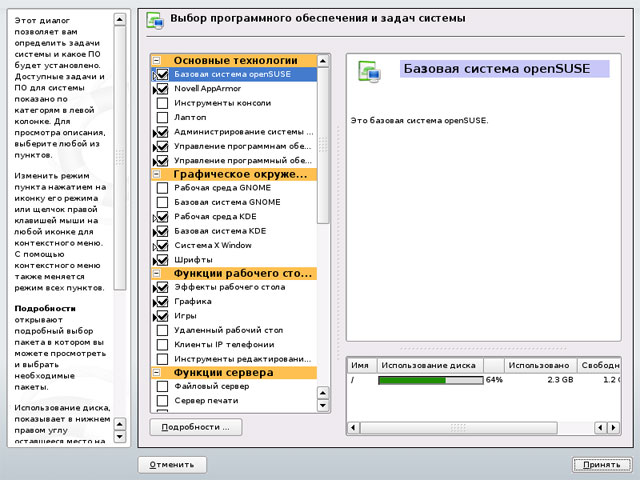This screenshot has height=480, width=640.
Task: Click the pattern list scroll-down arrow
Action: click(323, 405)
